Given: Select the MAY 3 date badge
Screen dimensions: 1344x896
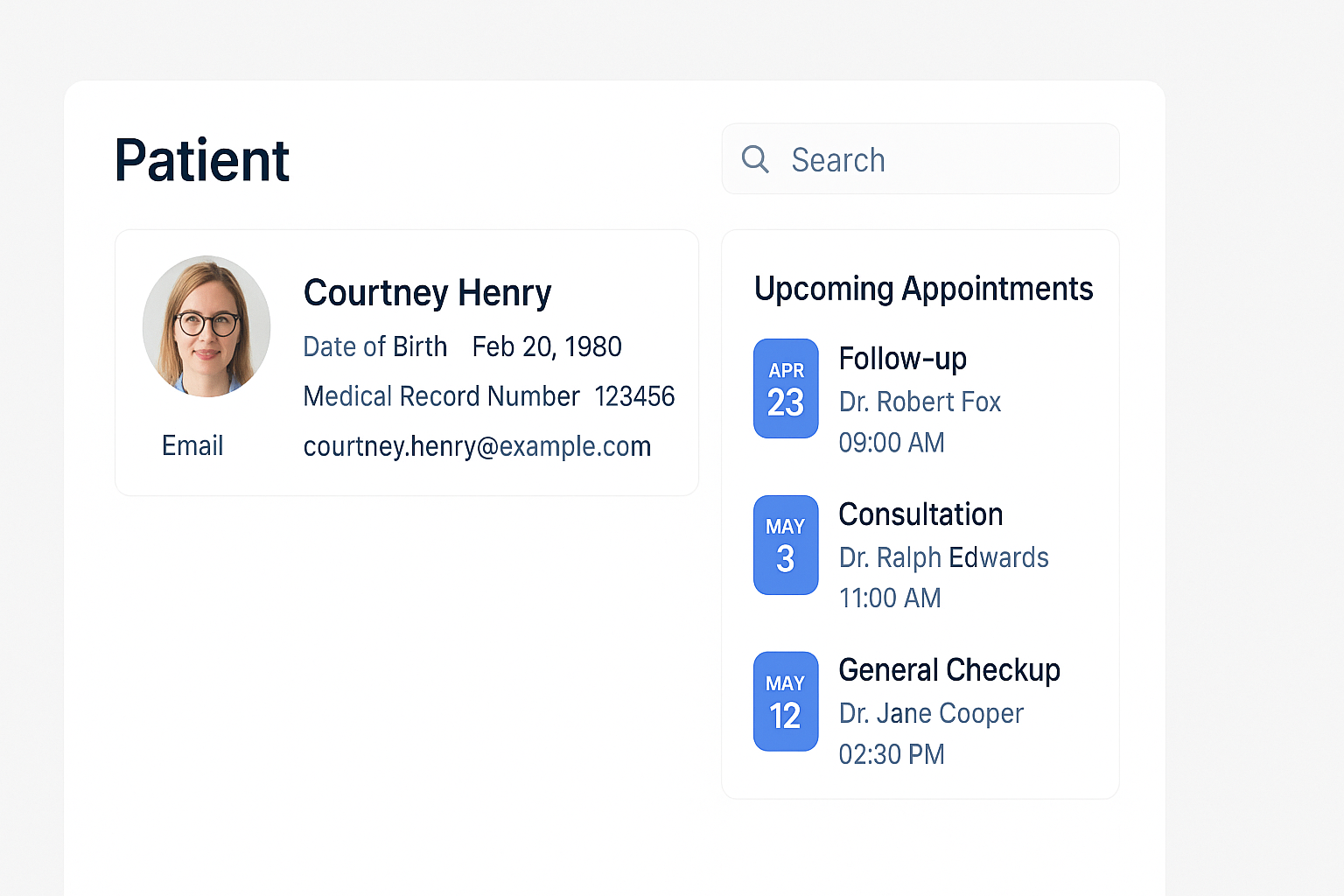Looking at the screenshot, I should pyautogui.click(x=785, y=544).
